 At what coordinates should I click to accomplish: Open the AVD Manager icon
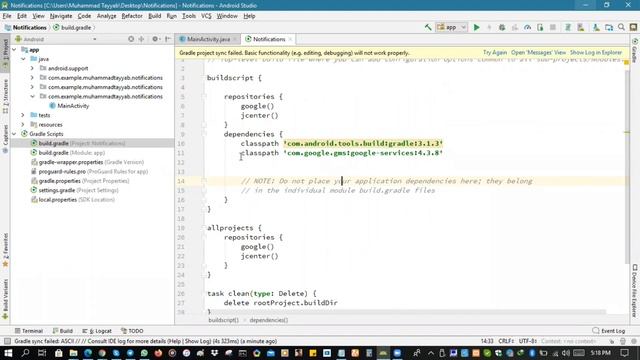(x=580, y=27)
